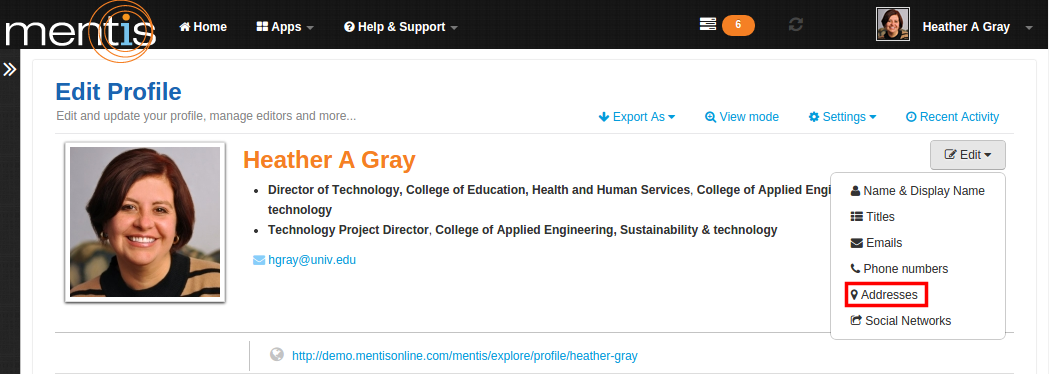Switch to View mode
1049x374 pixels.
pos(742,117)
